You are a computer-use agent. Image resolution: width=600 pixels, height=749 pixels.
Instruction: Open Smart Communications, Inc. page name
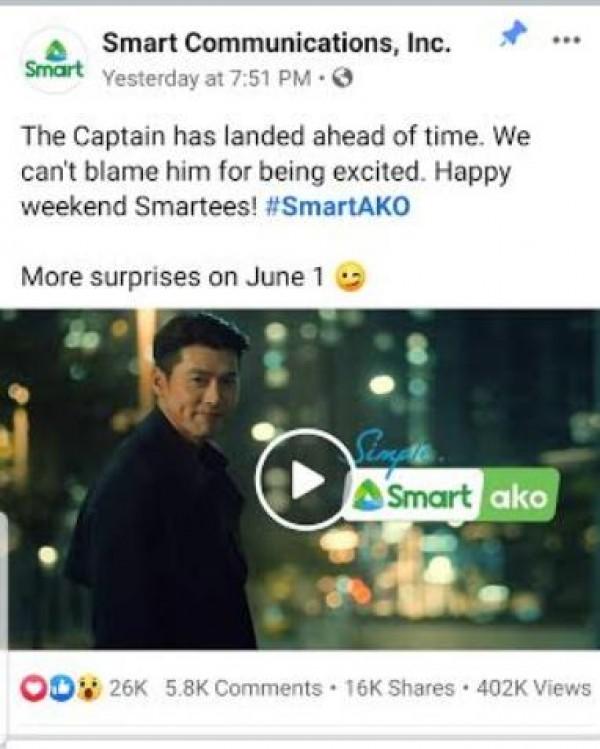277,43
